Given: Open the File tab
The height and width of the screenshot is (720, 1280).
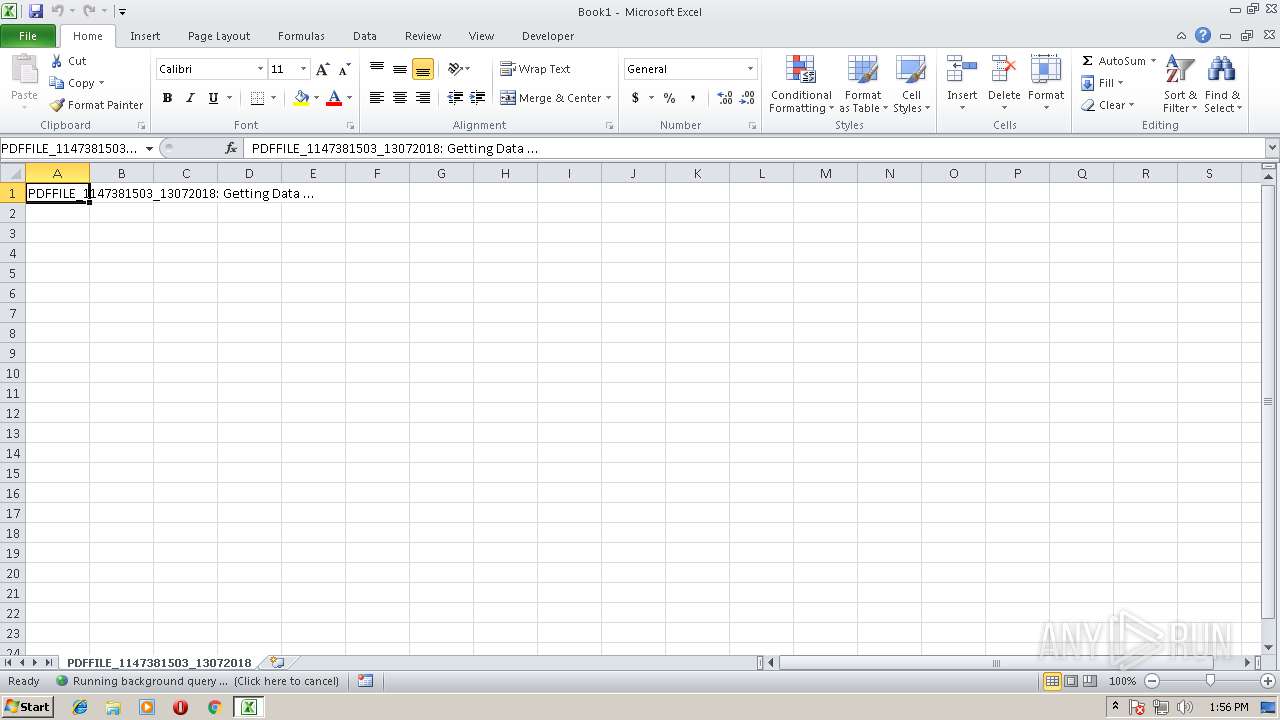Looking at the screenshot, I should (28, 36).
